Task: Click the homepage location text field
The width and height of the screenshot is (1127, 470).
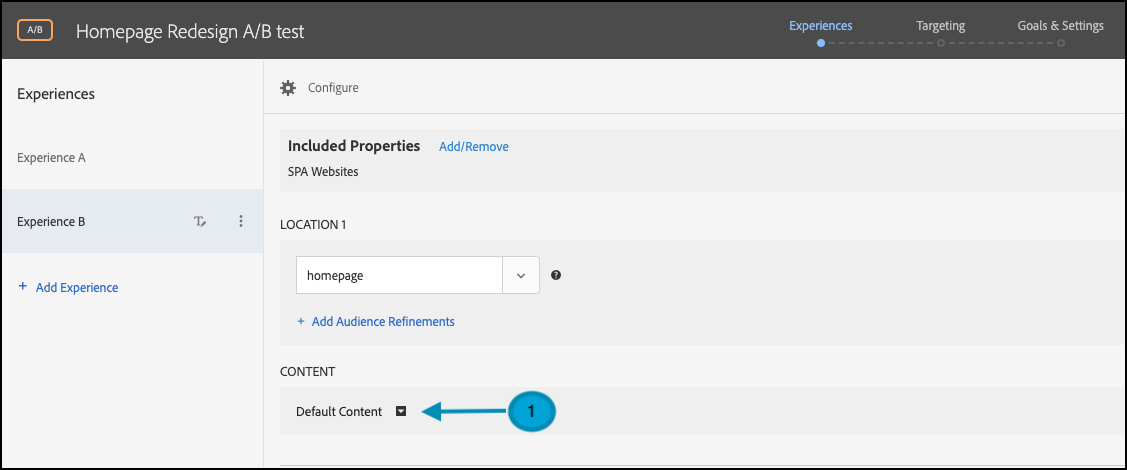Action: click(x=399, y=275)
